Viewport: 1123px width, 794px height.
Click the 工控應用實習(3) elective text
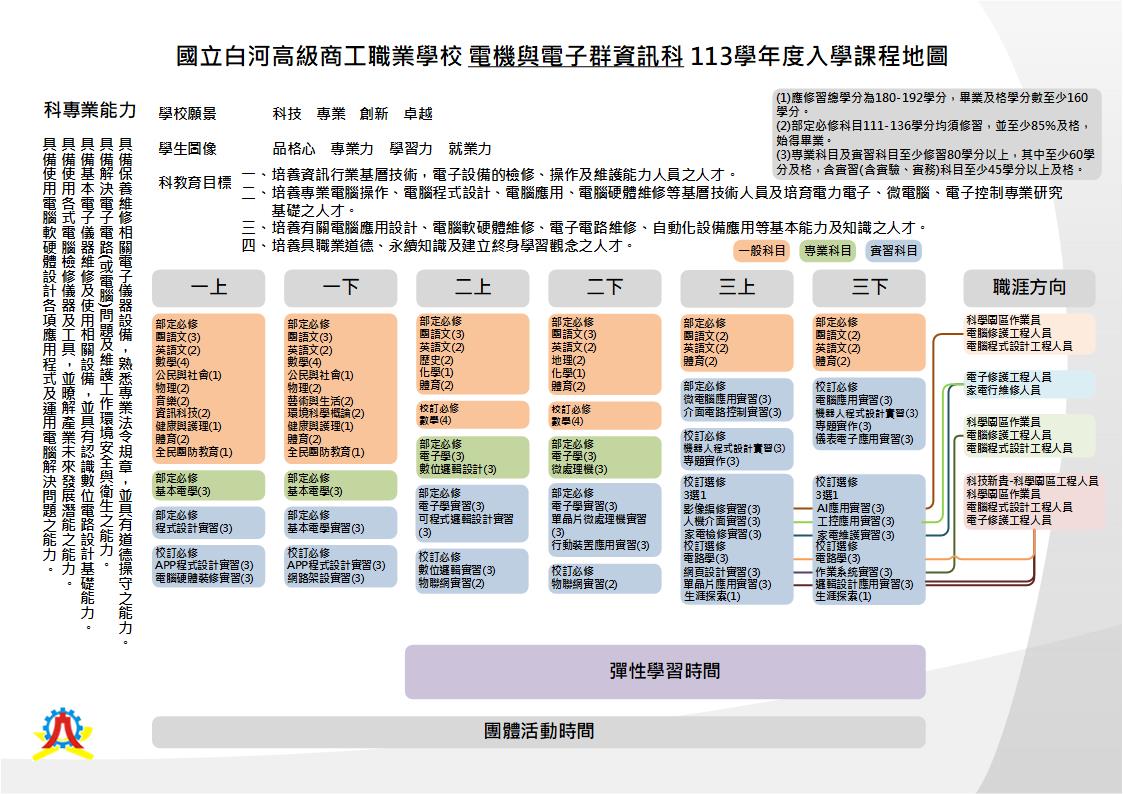[x=856, y=521]
